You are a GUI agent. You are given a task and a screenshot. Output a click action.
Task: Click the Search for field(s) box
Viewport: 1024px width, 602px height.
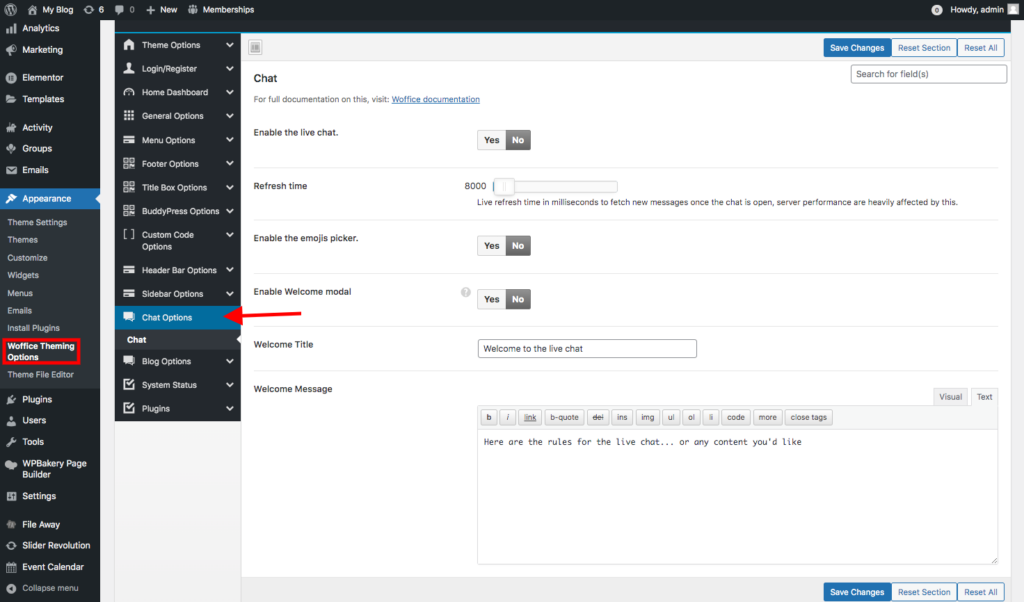(928, 74)
